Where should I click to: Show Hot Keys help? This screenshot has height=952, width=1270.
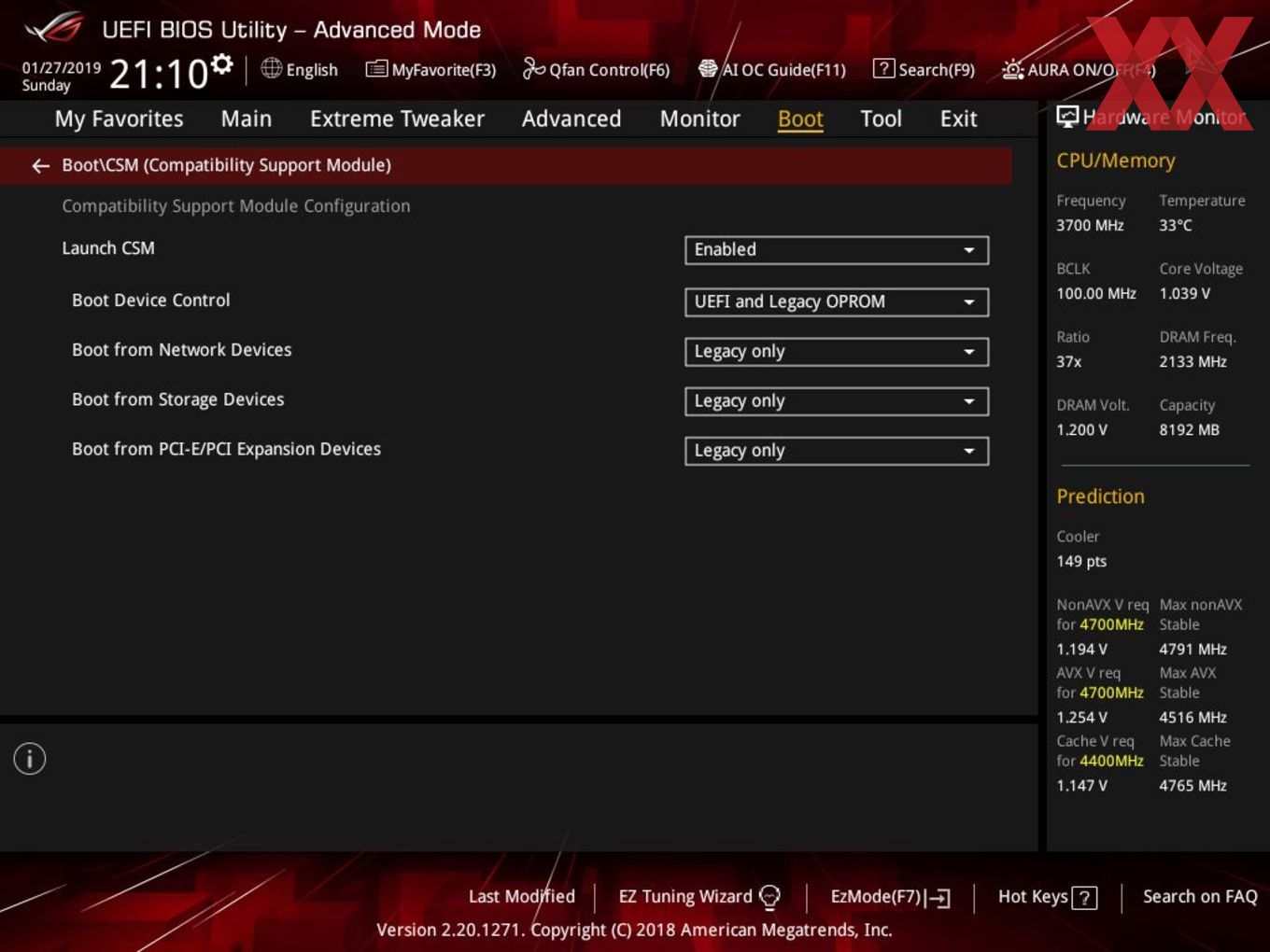(1033, 897)
